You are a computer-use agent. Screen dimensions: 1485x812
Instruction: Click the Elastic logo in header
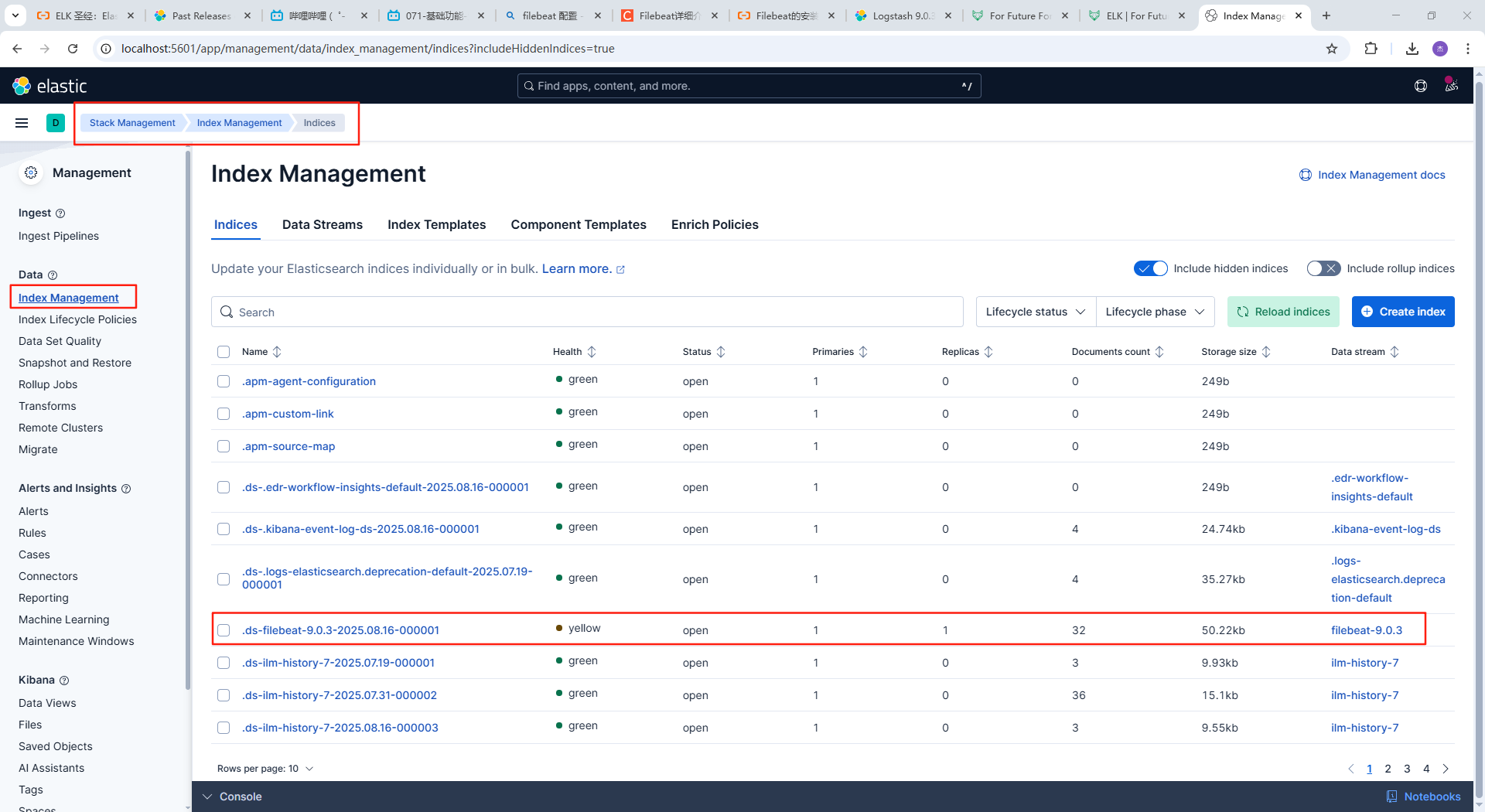[x=50, y=86]
